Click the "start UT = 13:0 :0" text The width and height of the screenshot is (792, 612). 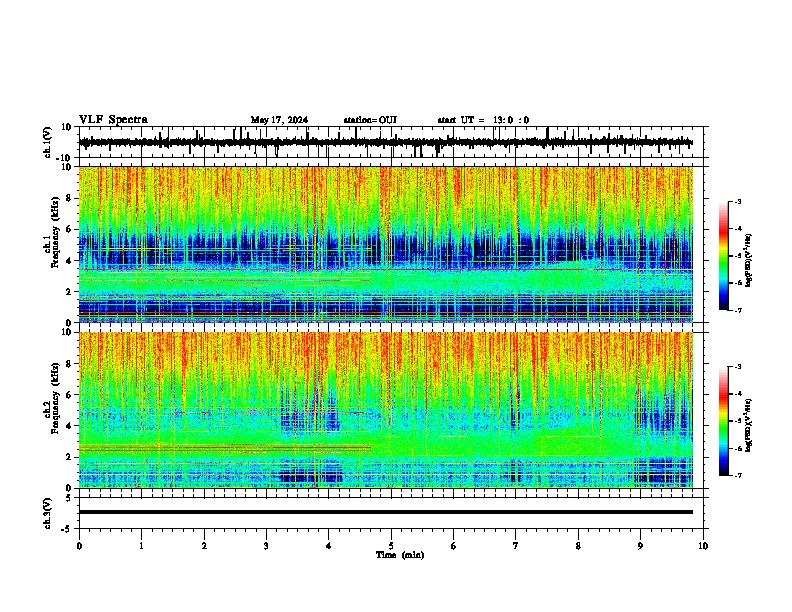click(x=483, y=120)
